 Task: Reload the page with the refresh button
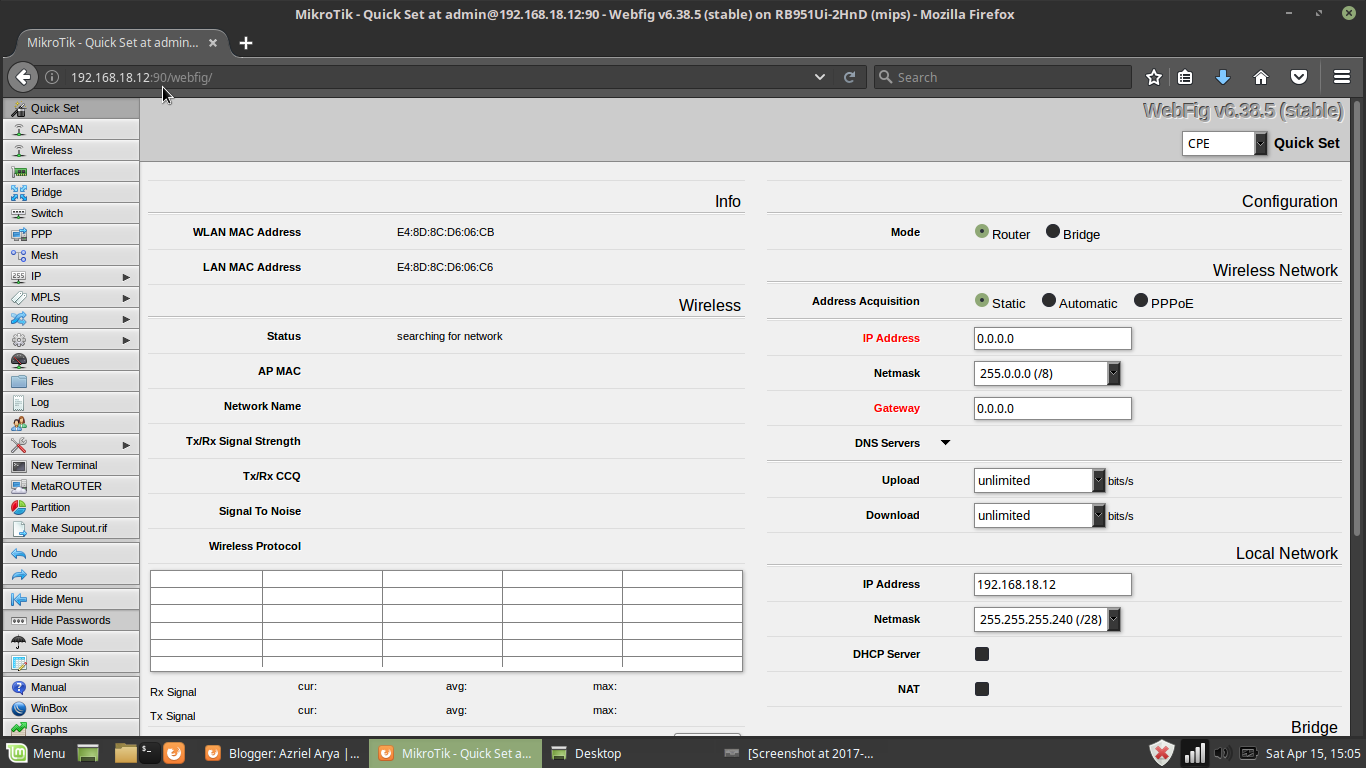pos(849,77)
